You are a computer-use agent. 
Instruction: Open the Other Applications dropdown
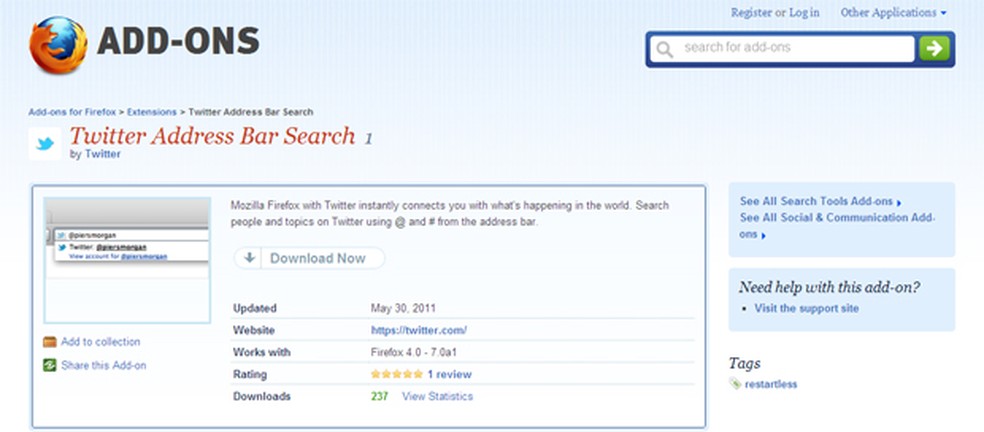pos(893,13)
